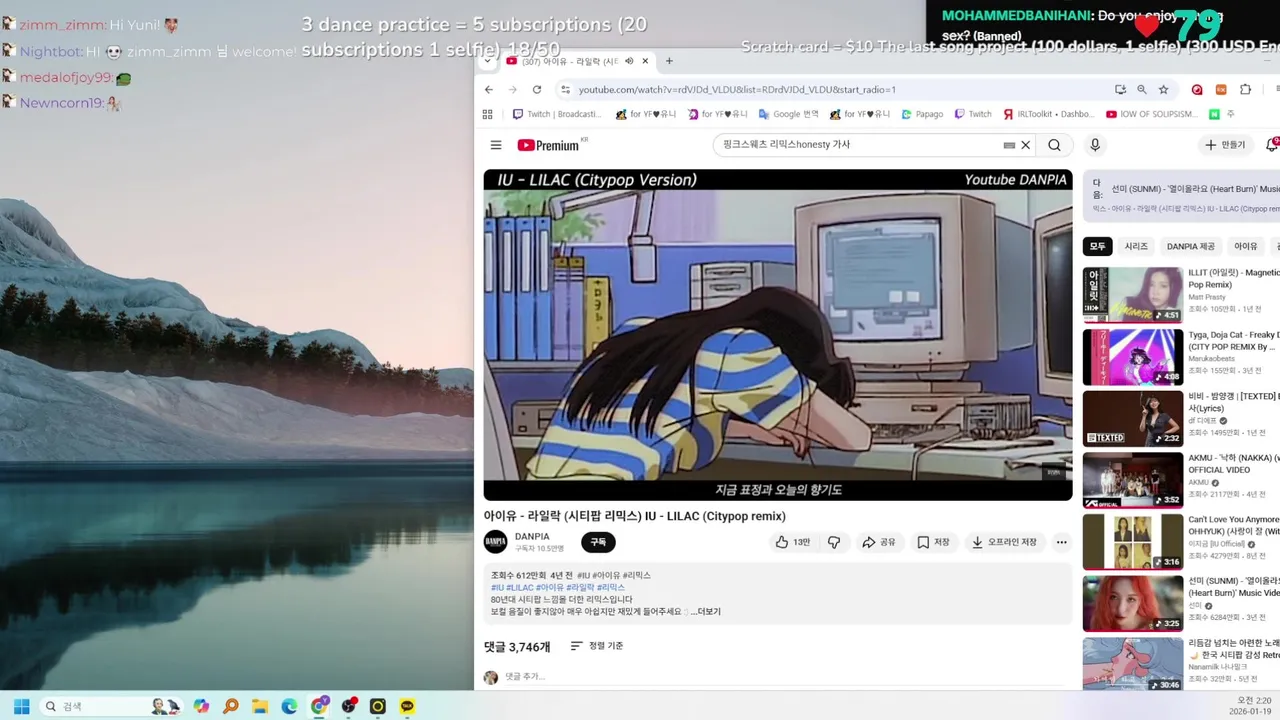Open Microsoft Edge from taskbar

pos(289,706)
